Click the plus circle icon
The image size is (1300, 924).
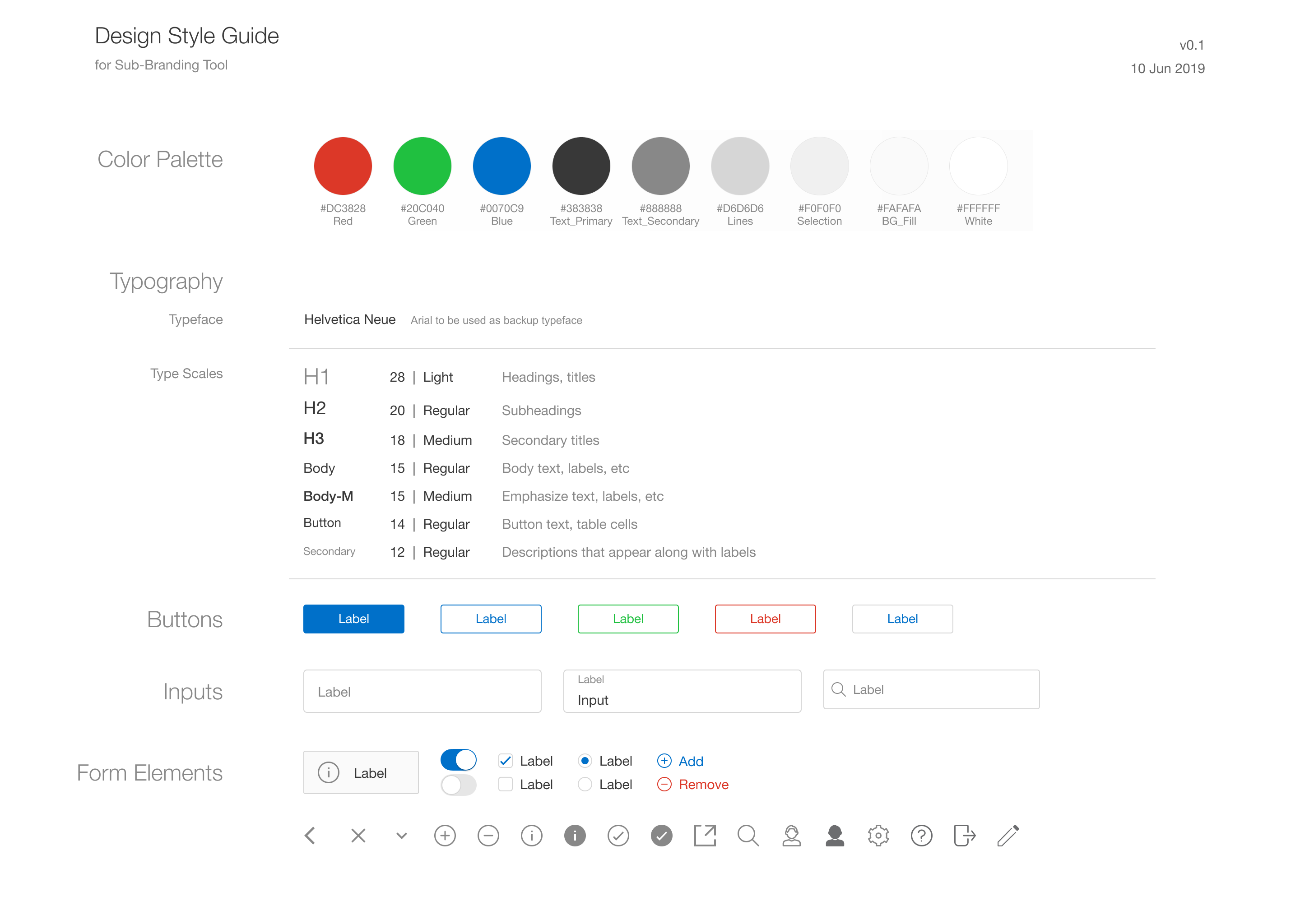pyautogui.click(x=445, y=835)
